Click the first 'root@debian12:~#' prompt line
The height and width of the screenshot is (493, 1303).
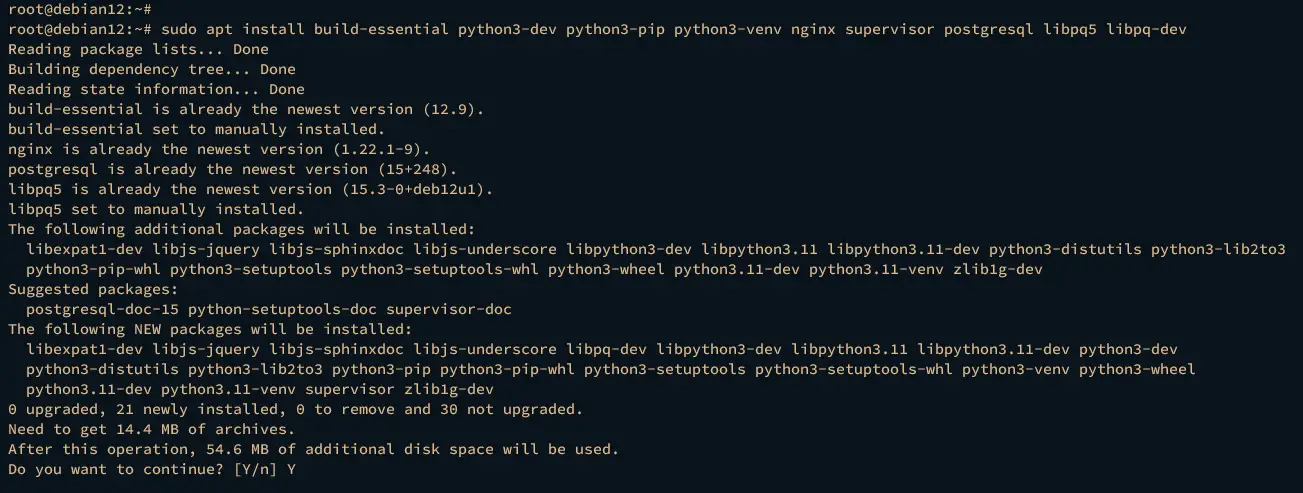coord(80,9)
